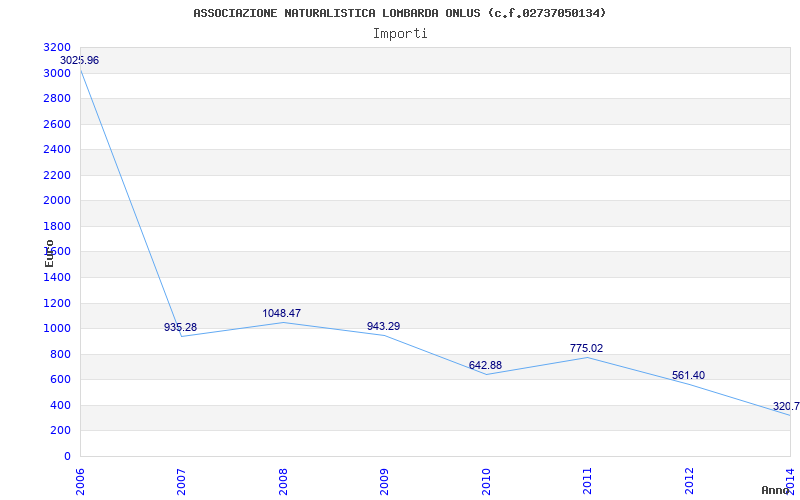
Task: Select the 935.28 data label
Action: pos(180,327)
